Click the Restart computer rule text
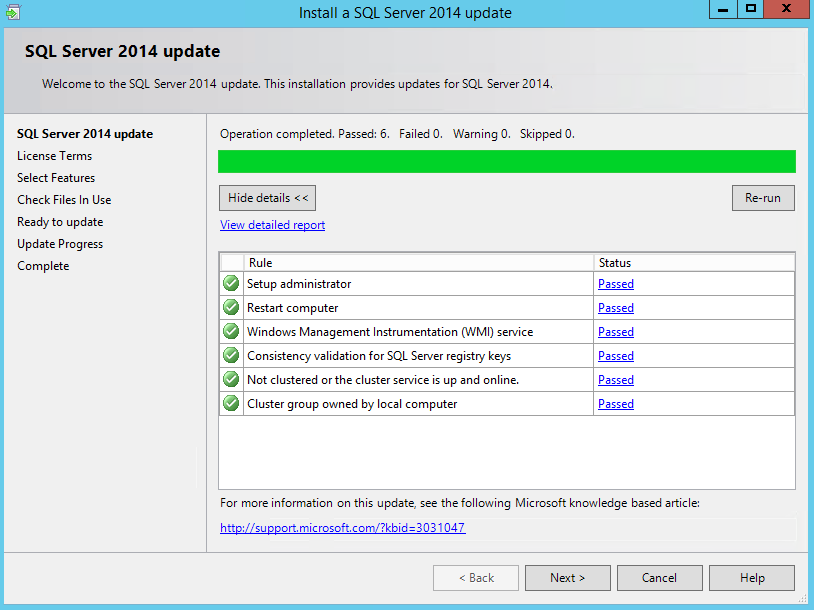 pyautogui.click(x=292, y=308)
